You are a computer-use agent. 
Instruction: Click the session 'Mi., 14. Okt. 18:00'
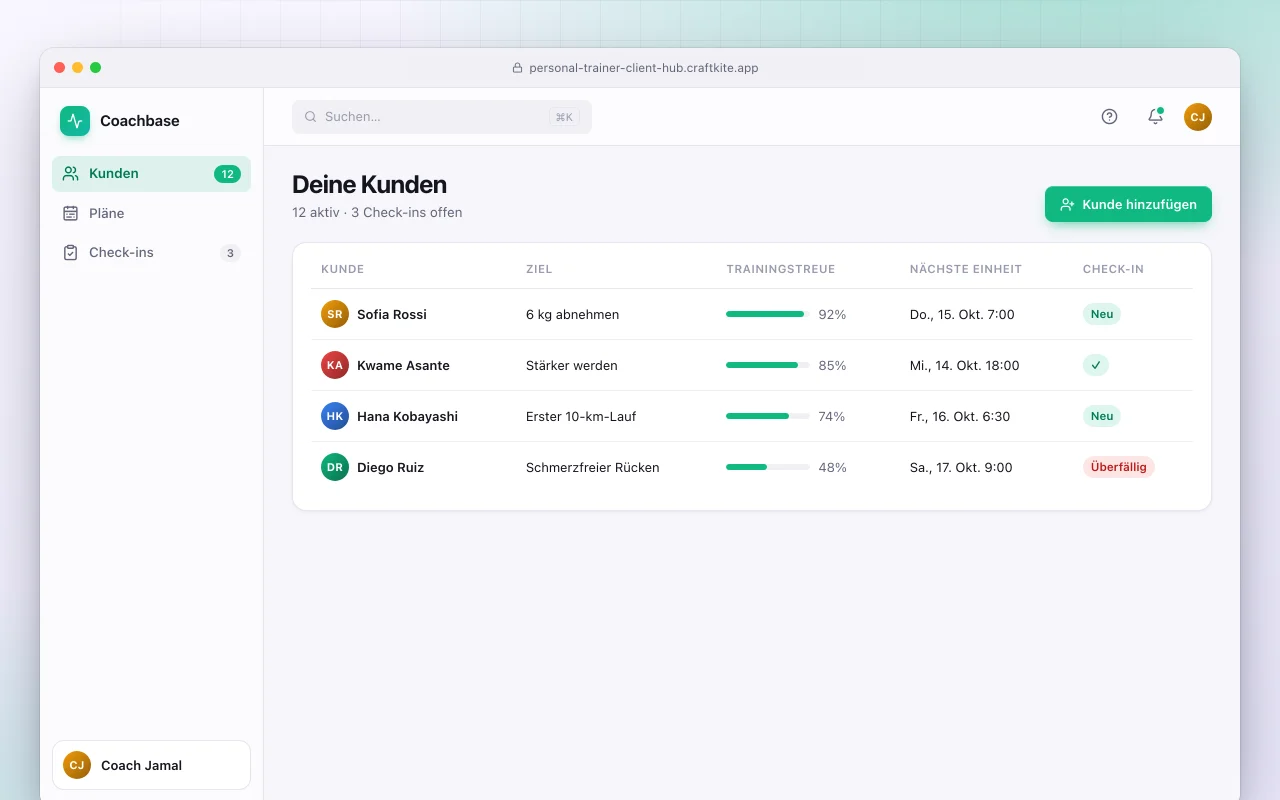click(x=965, y=365)
